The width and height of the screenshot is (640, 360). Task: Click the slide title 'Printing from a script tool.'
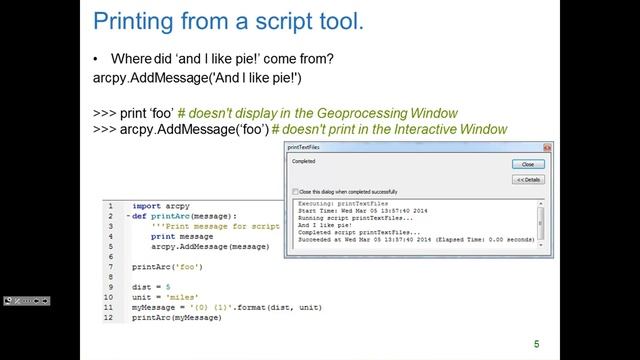pyautogui.click(x=228, y=21)
